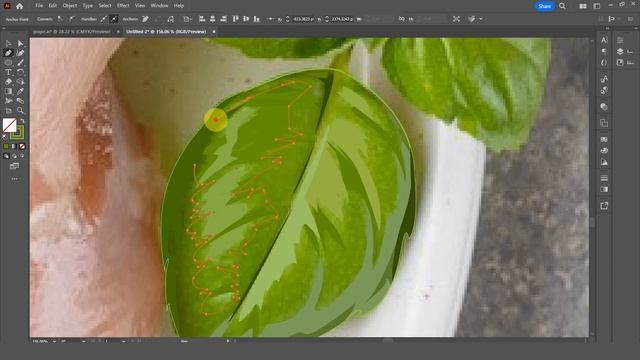Image resolution: width=640 pixels, height=360 pixels.
Task: Click the Stroke color swatch
Action: (x=17, y=132)
